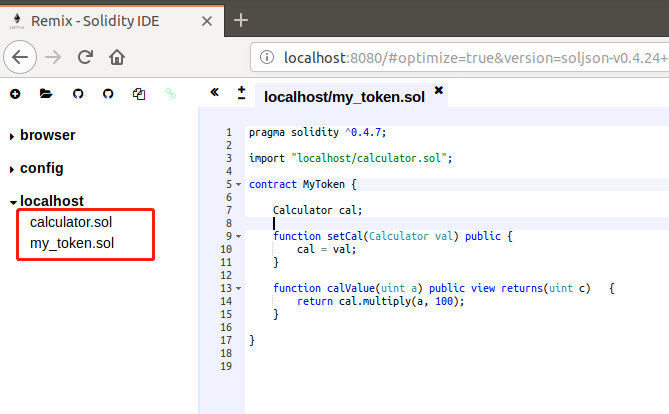The image size is (669, 414).
Task: Select the localhost/my_token.sol editor tab
Action: tap(344, 97)
